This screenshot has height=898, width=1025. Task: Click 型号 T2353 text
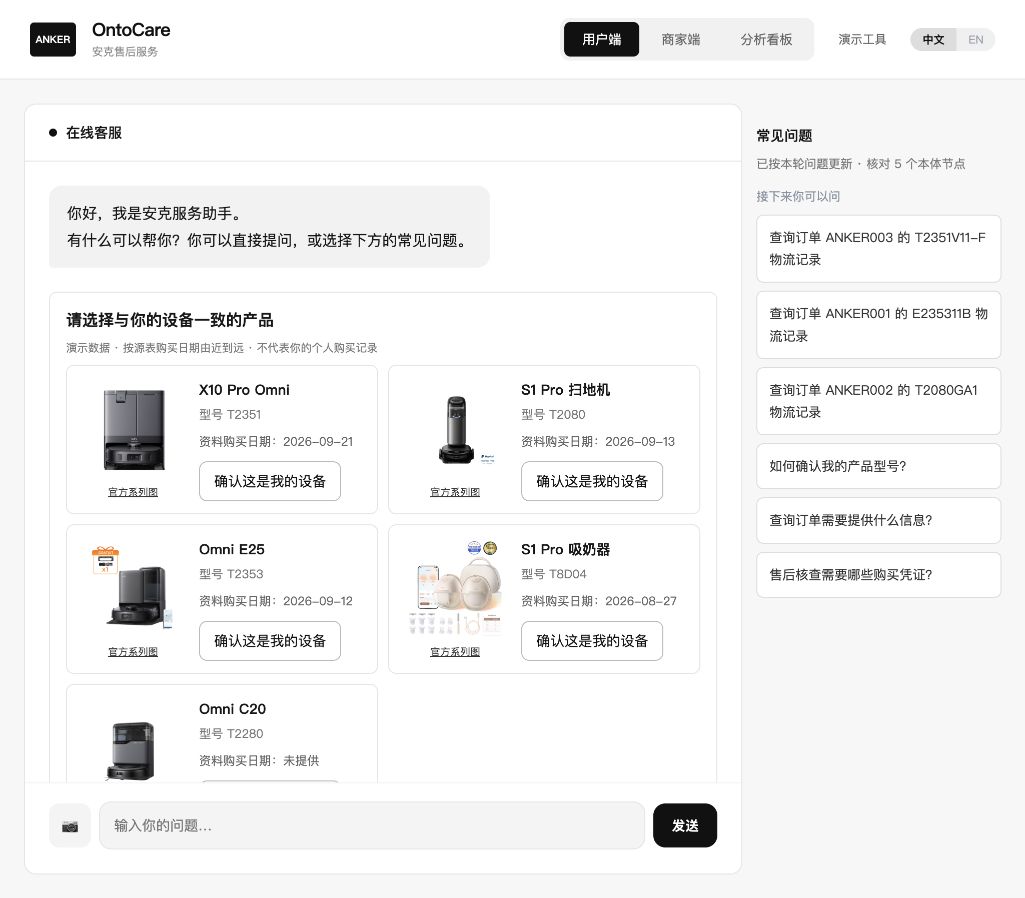click(x=231, y=574)
